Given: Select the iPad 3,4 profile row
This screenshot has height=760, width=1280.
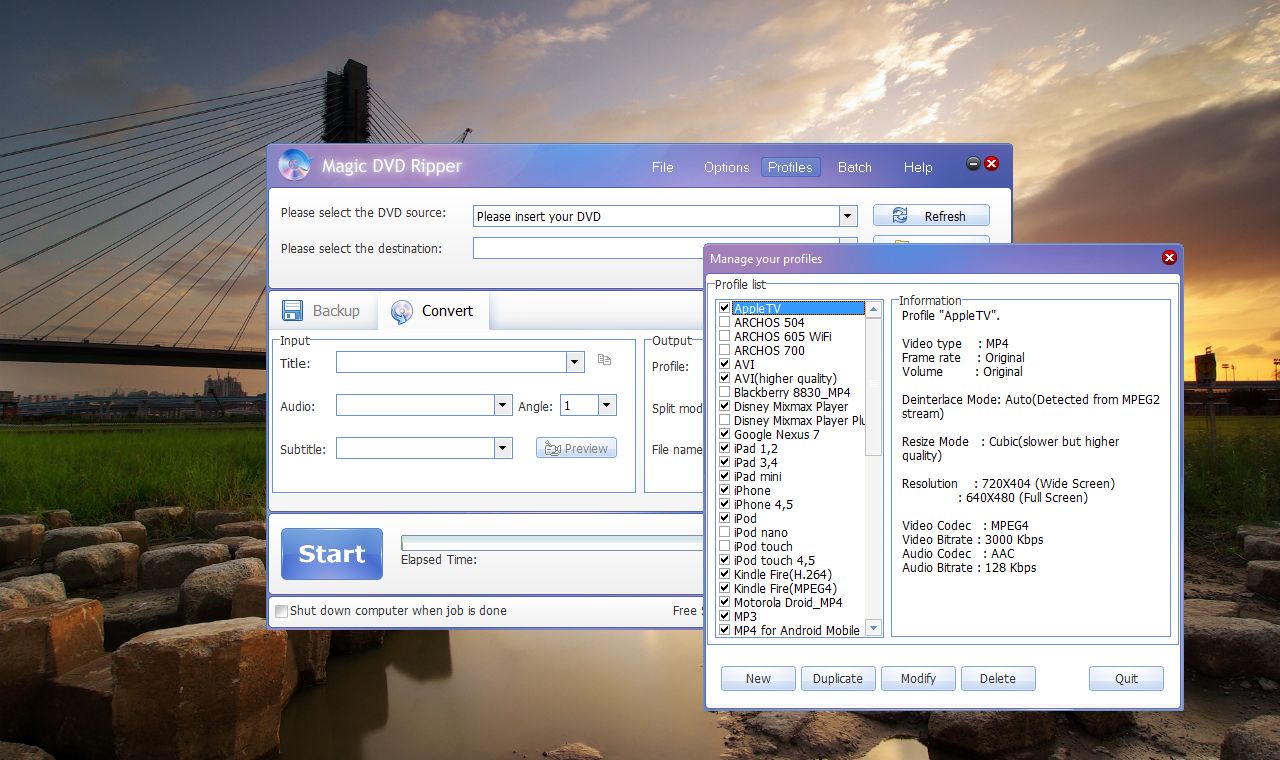Looking at the screenshot, I should click(756, 463).
